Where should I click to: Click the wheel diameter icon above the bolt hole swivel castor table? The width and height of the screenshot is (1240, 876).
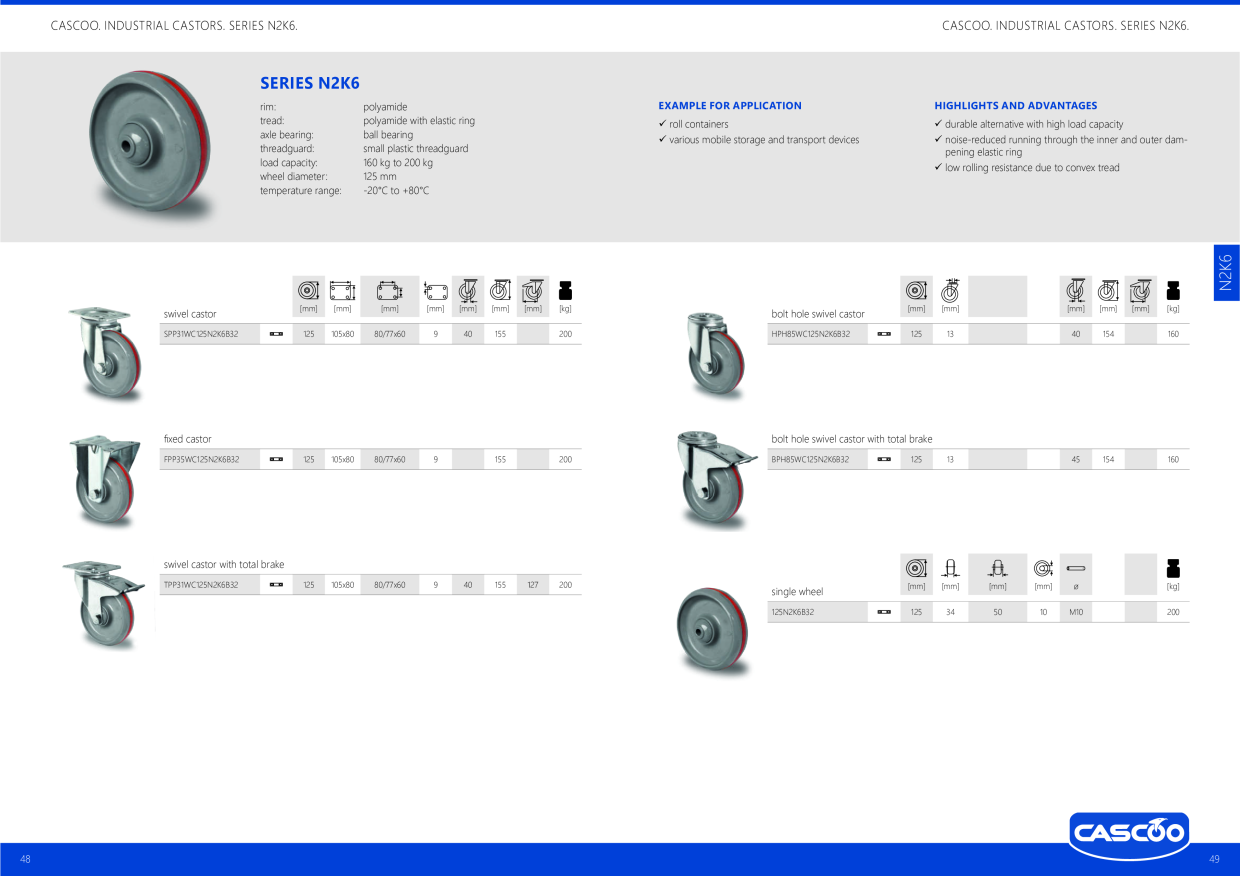[x=916, y=291]
